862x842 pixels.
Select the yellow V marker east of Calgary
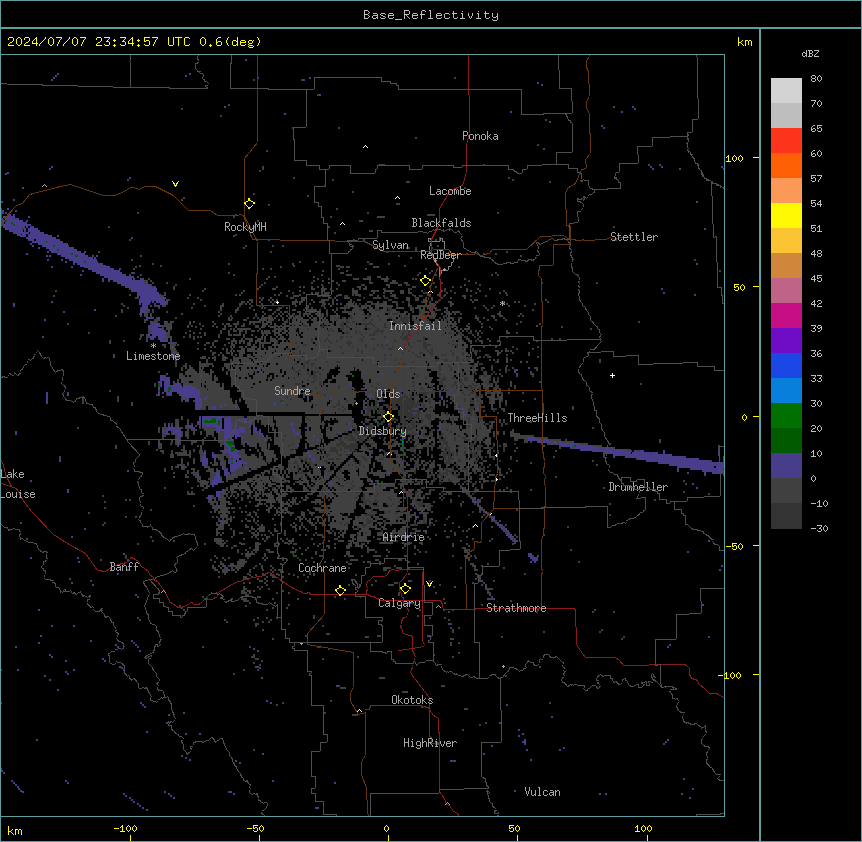pyautogui.click(x=429, y=584)
